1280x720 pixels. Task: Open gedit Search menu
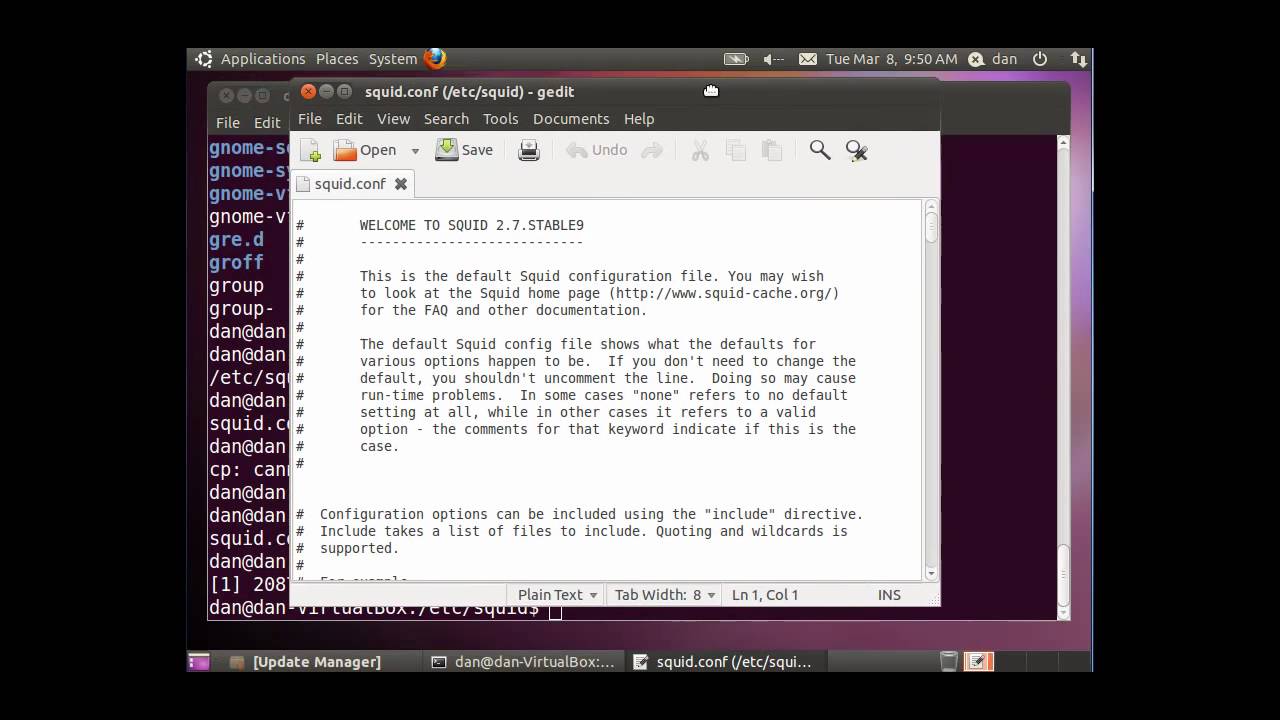point(446,118)
